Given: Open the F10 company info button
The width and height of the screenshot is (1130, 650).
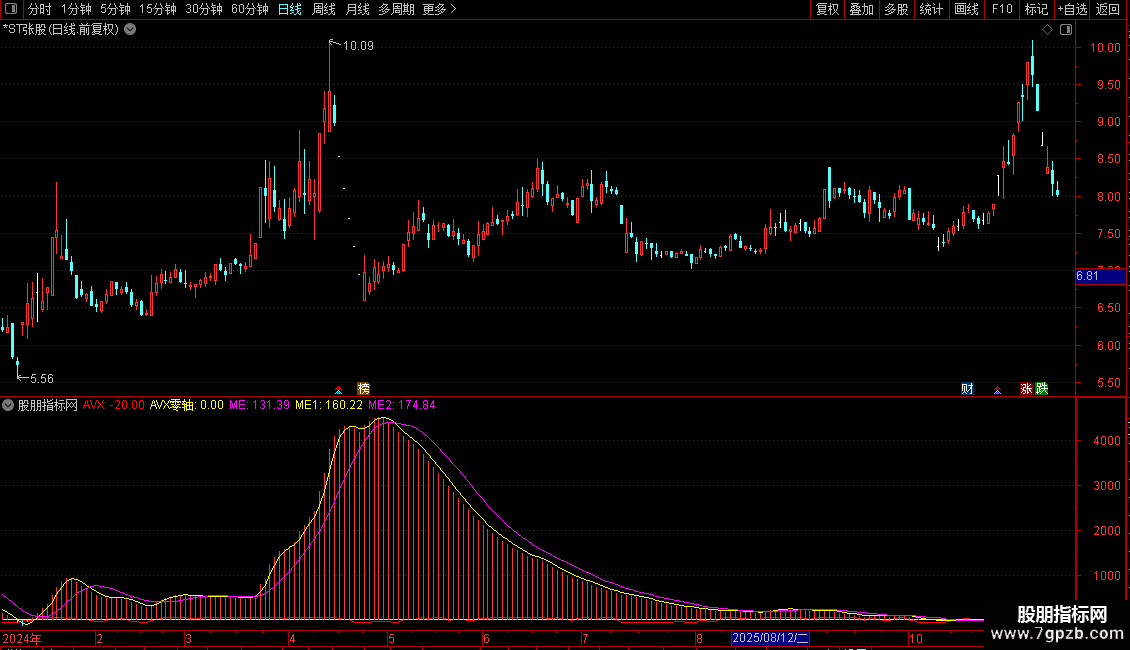Looking at the screenshot, I should pyautogui.click(x=1001, y=9).
